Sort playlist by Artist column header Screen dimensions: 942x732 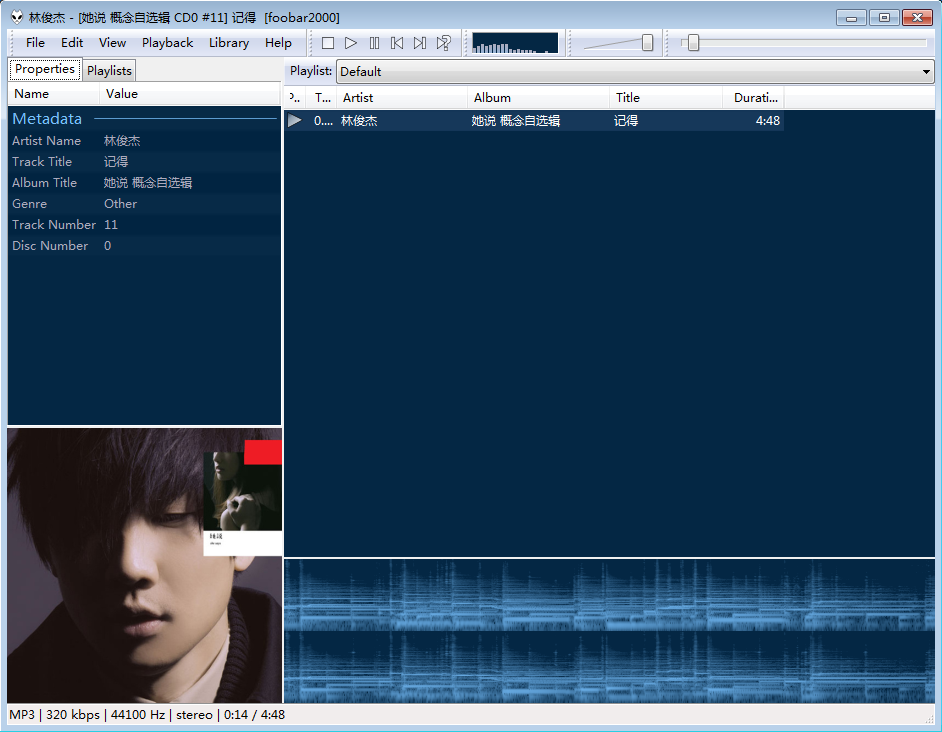(400, 98)
